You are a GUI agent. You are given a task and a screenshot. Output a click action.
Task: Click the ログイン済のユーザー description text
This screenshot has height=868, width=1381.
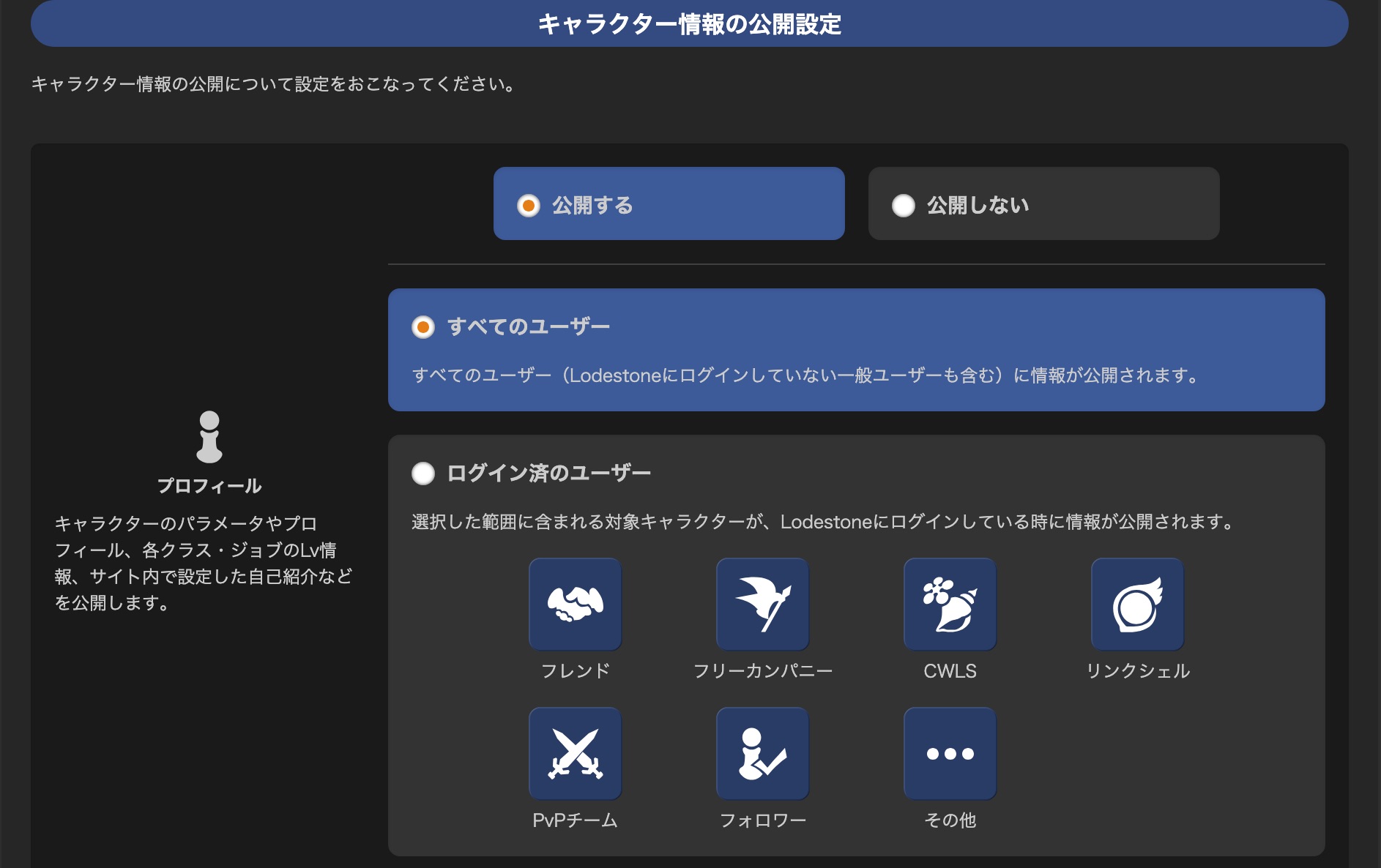click(x=824, y=522)
